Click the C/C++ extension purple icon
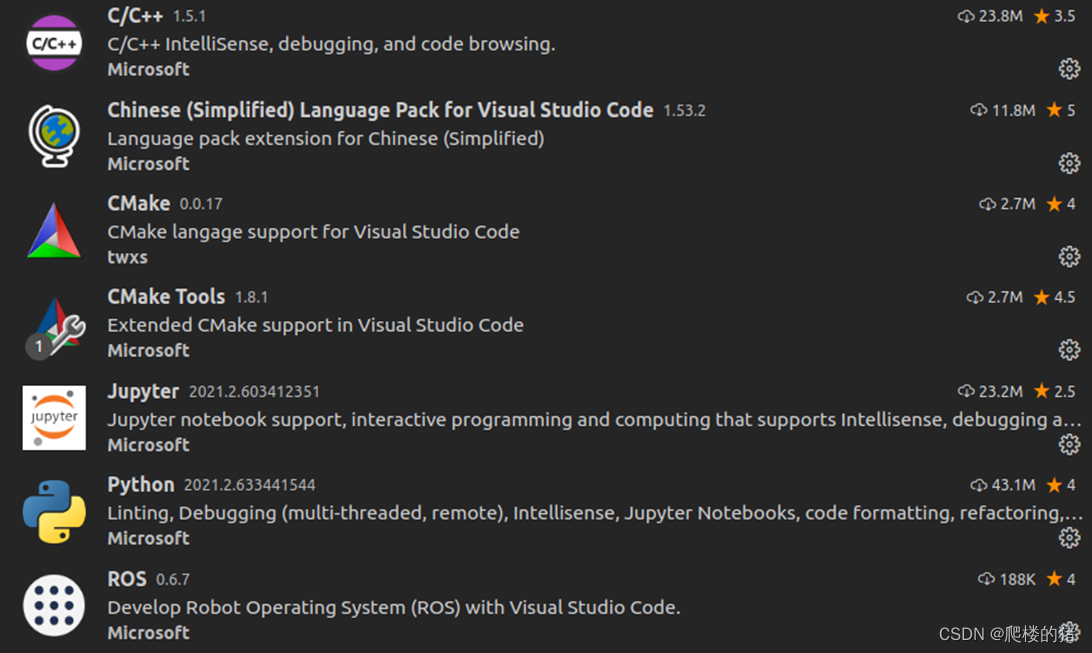The width and height of the screenshot is (1092, 653). click(54, 43)
